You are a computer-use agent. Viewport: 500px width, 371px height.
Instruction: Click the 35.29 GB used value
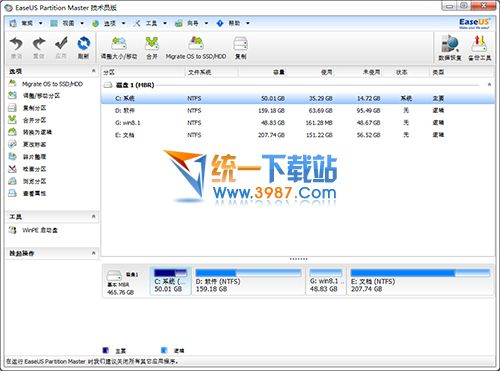point(321,98)
